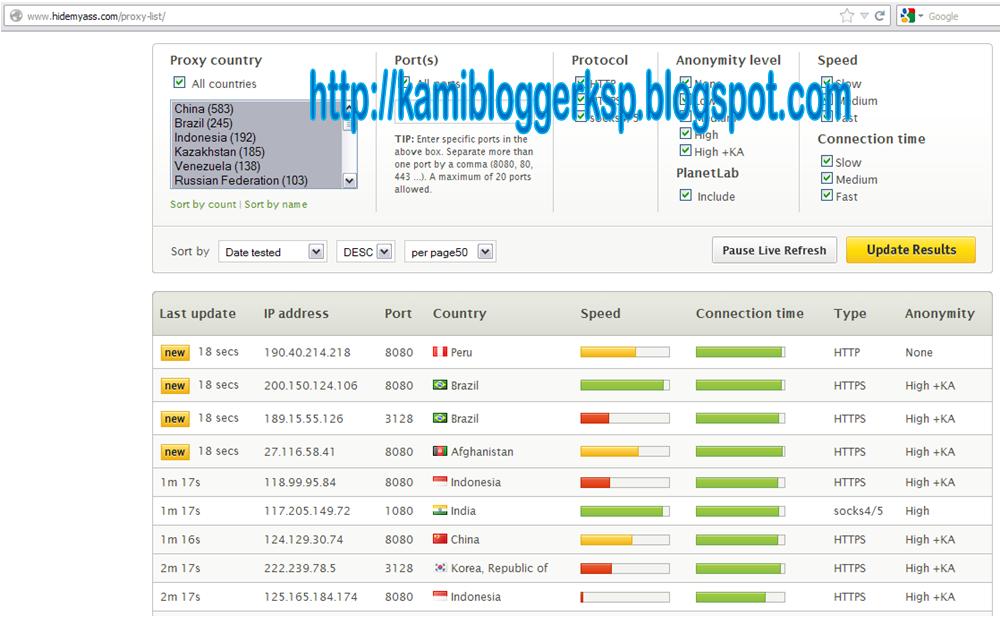This screenshot has height=620, width=1001.
Task: Click the China flag icon
Action: click(x=440, y=538)
